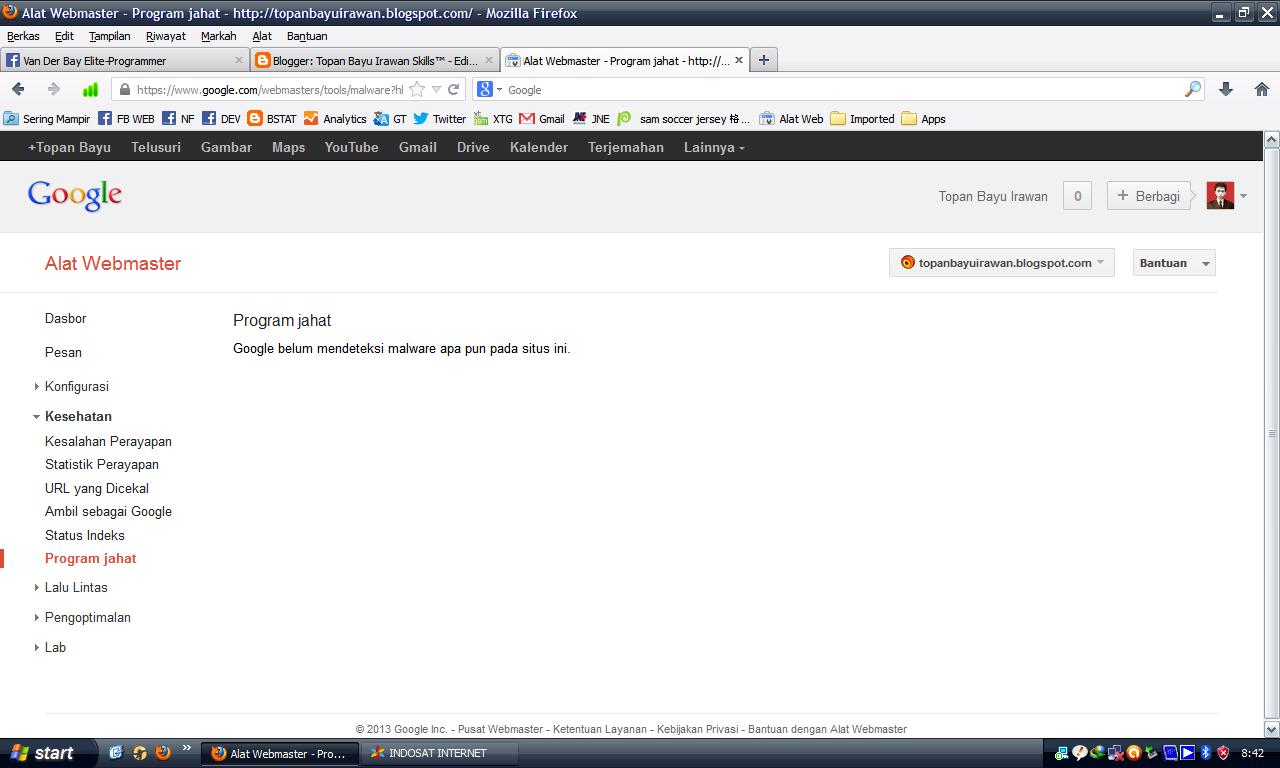Open YouTube in the Google bar
Screen dimensions: 1280x768
(351, 147)
